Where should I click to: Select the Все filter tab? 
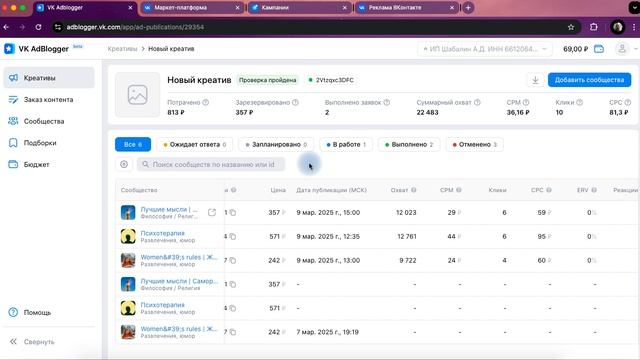point(133,144)
